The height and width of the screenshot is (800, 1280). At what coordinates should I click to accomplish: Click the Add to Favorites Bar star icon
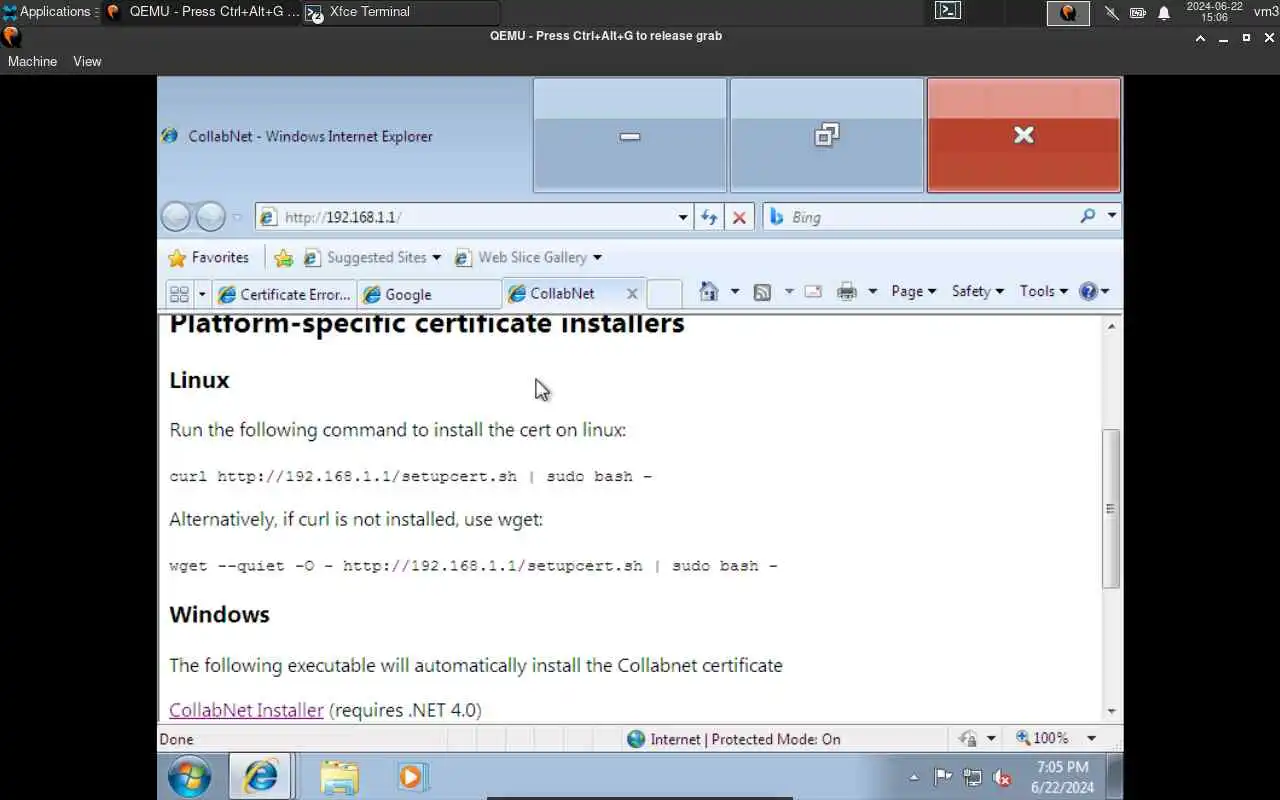click(284, 258)
